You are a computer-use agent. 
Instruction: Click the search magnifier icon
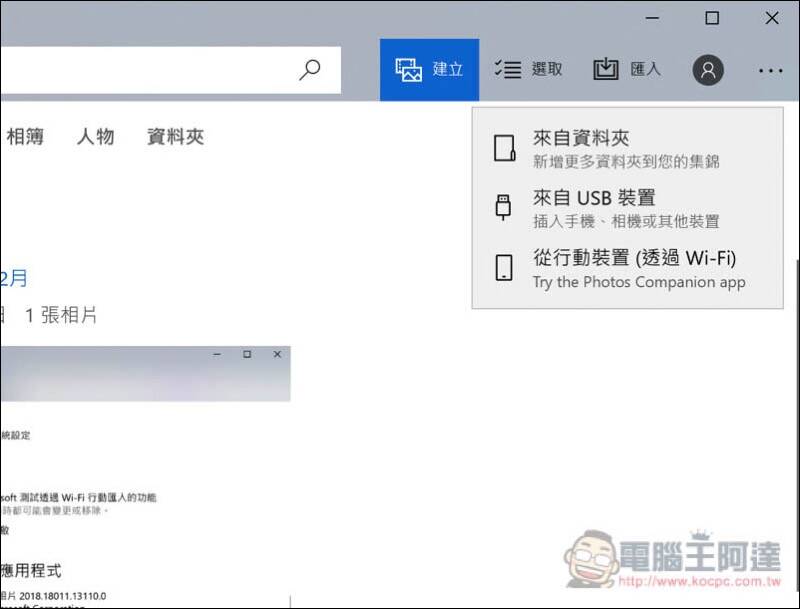[310, 70]
